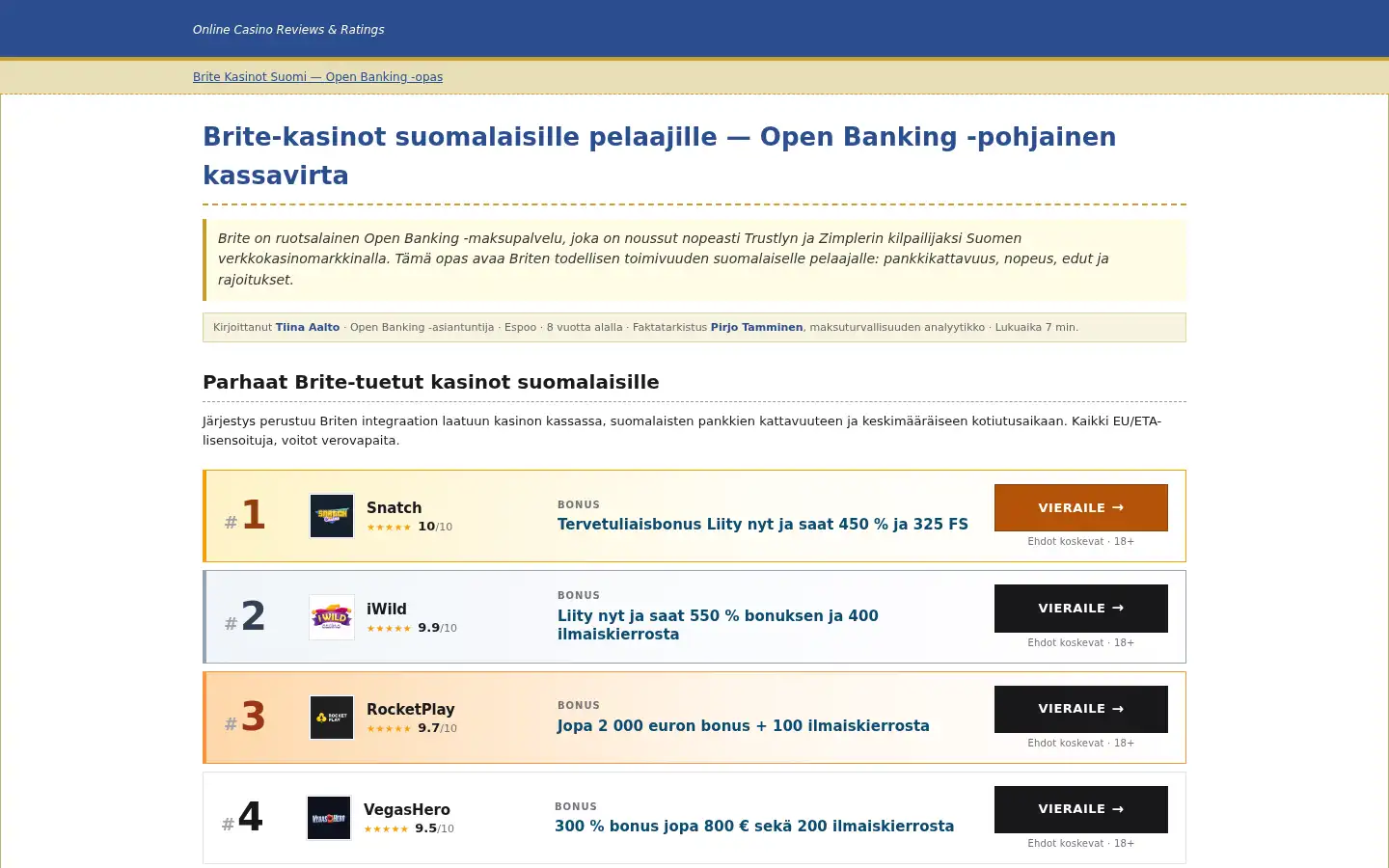Open fact-checker Pirjo Tamminen link
1389x868 pixels.
(757, 327)
